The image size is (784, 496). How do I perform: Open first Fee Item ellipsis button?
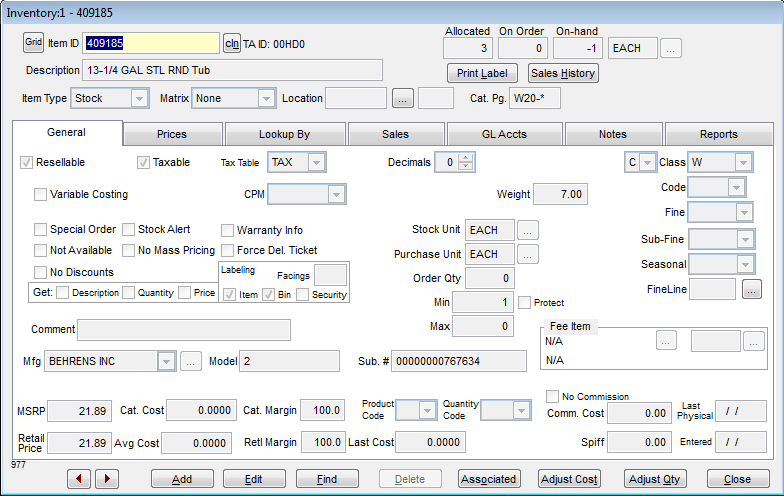[666, 342]
